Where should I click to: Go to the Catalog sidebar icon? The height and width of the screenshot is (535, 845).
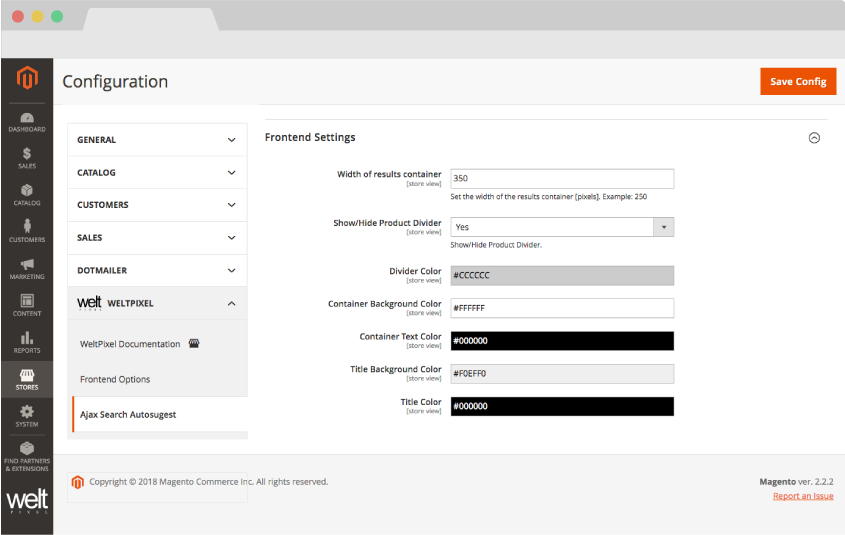pyautogui.click(x=27, y=194)
